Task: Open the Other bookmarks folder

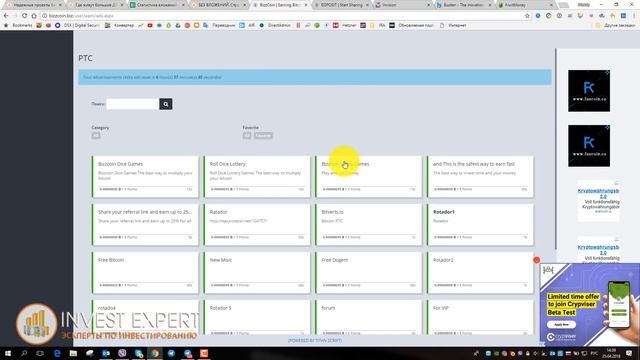Action: coord(616,25)
